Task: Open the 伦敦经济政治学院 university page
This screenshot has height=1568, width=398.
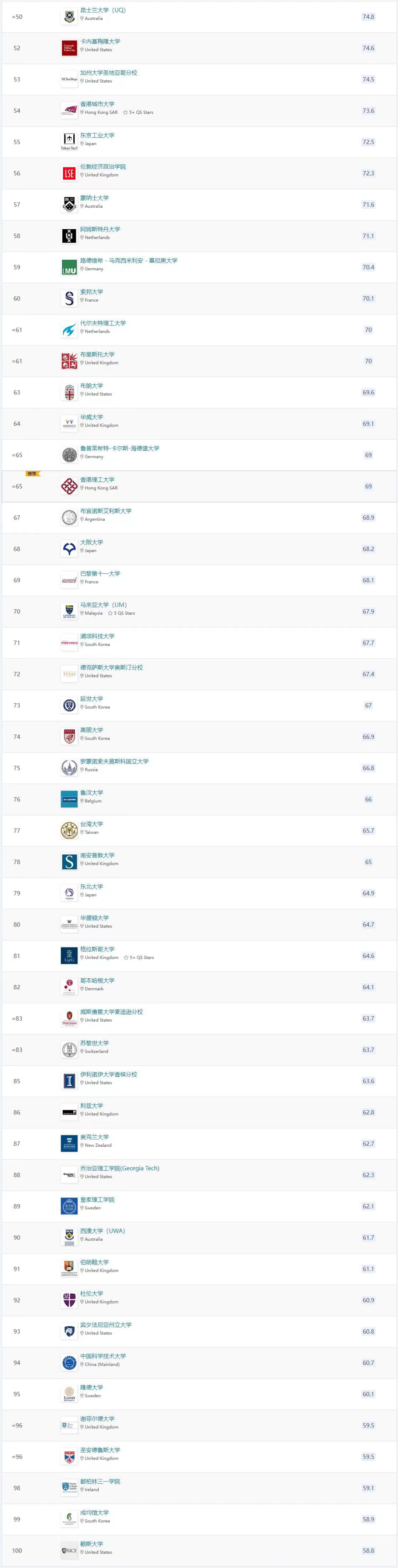Action: pyautogui.click(x=103, y=167)
